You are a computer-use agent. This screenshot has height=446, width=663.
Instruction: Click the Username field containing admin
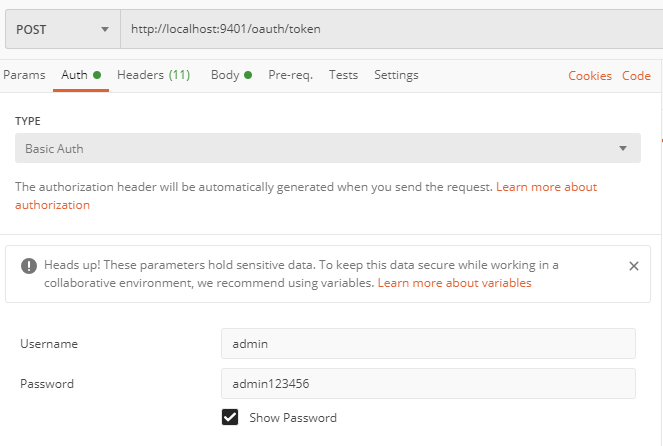[x=428, y=344]
